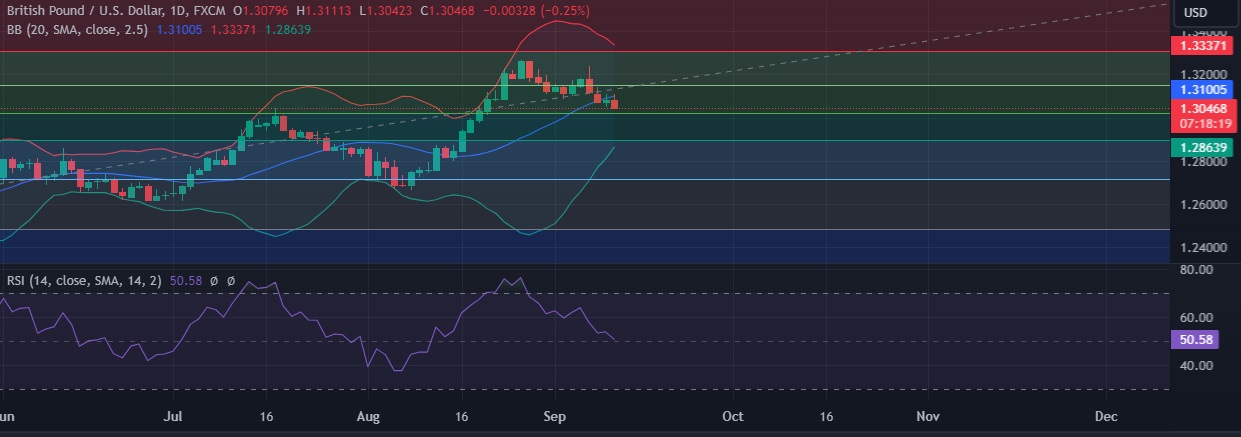This screenshot has height=437, width=1241.
Task: Click the Sep label on time axis
Action: point(555,415)
